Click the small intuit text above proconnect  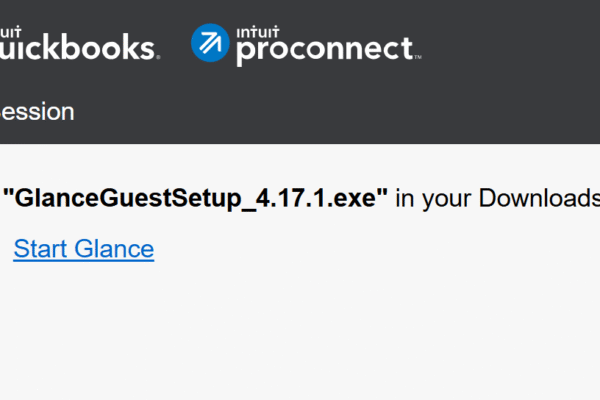click(x=256, y=31)
